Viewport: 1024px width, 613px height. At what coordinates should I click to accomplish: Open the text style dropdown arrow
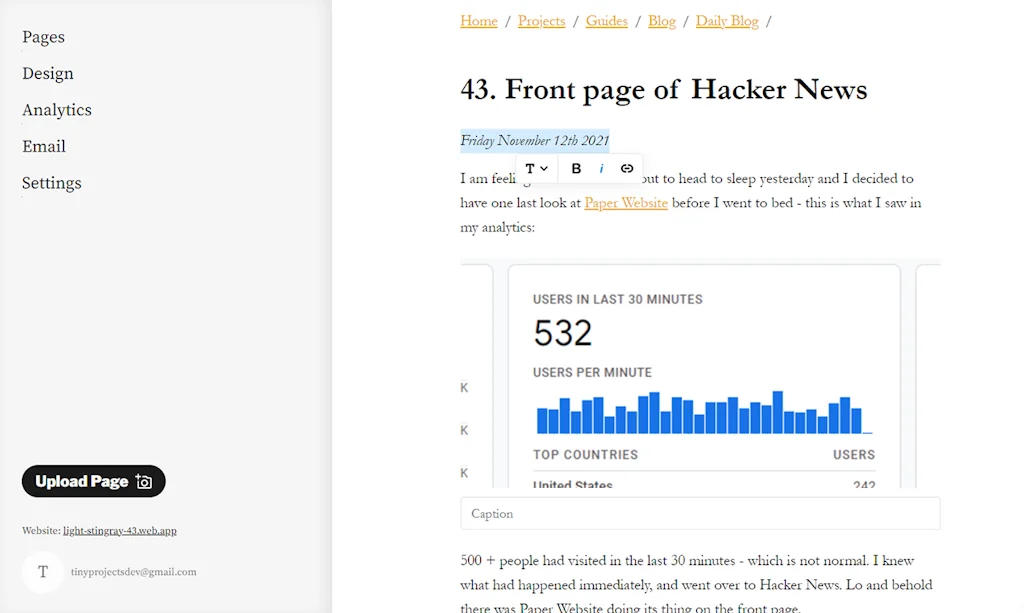click(545, 168)
